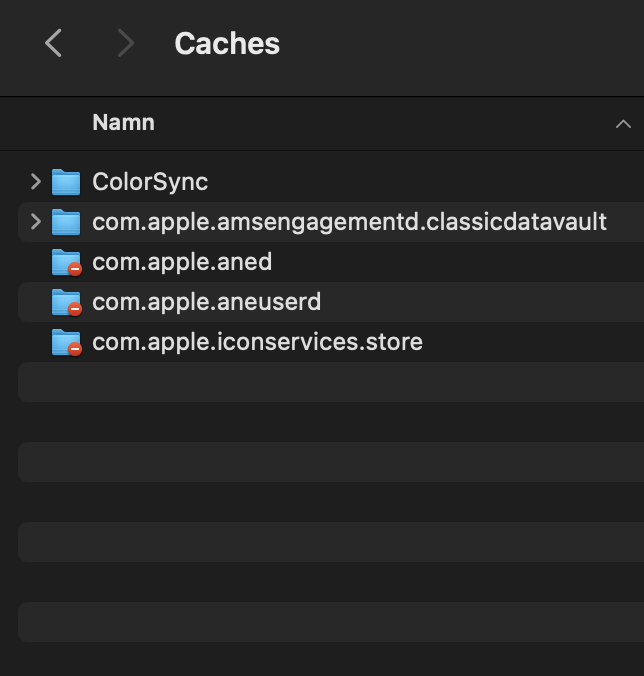Click the com.apple.amsengagementd.classicdatavault folder icon
This screenshot has height=676, width=644.
pos(66,222)
